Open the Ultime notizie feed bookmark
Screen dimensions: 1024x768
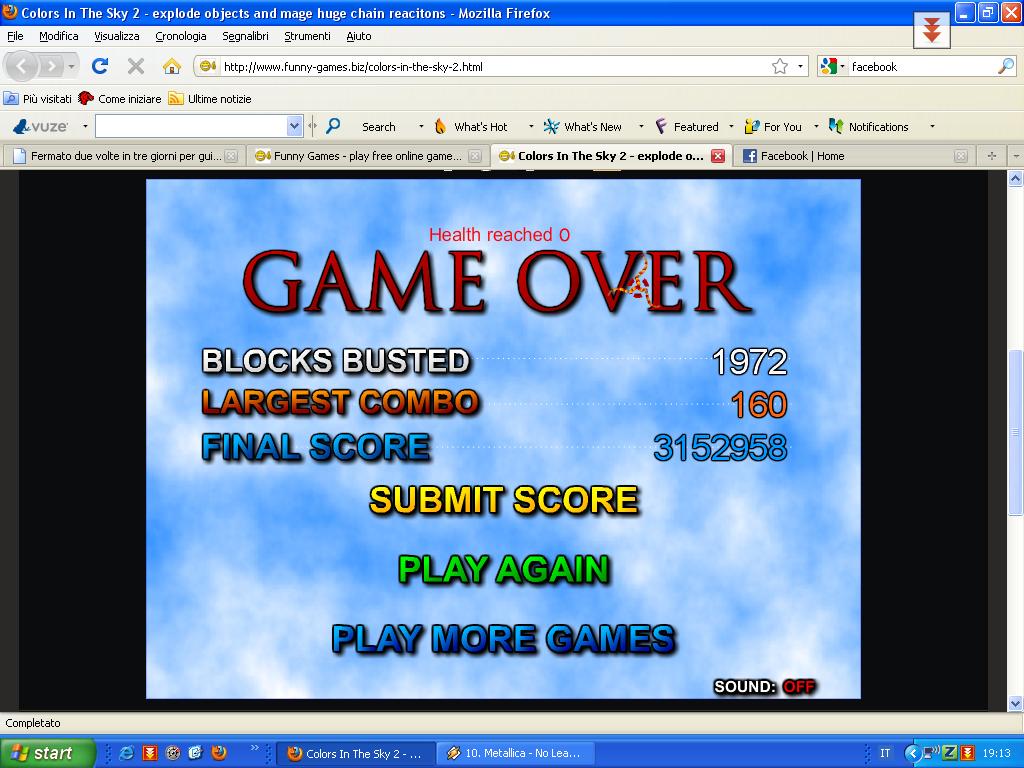tap(210, 99)
